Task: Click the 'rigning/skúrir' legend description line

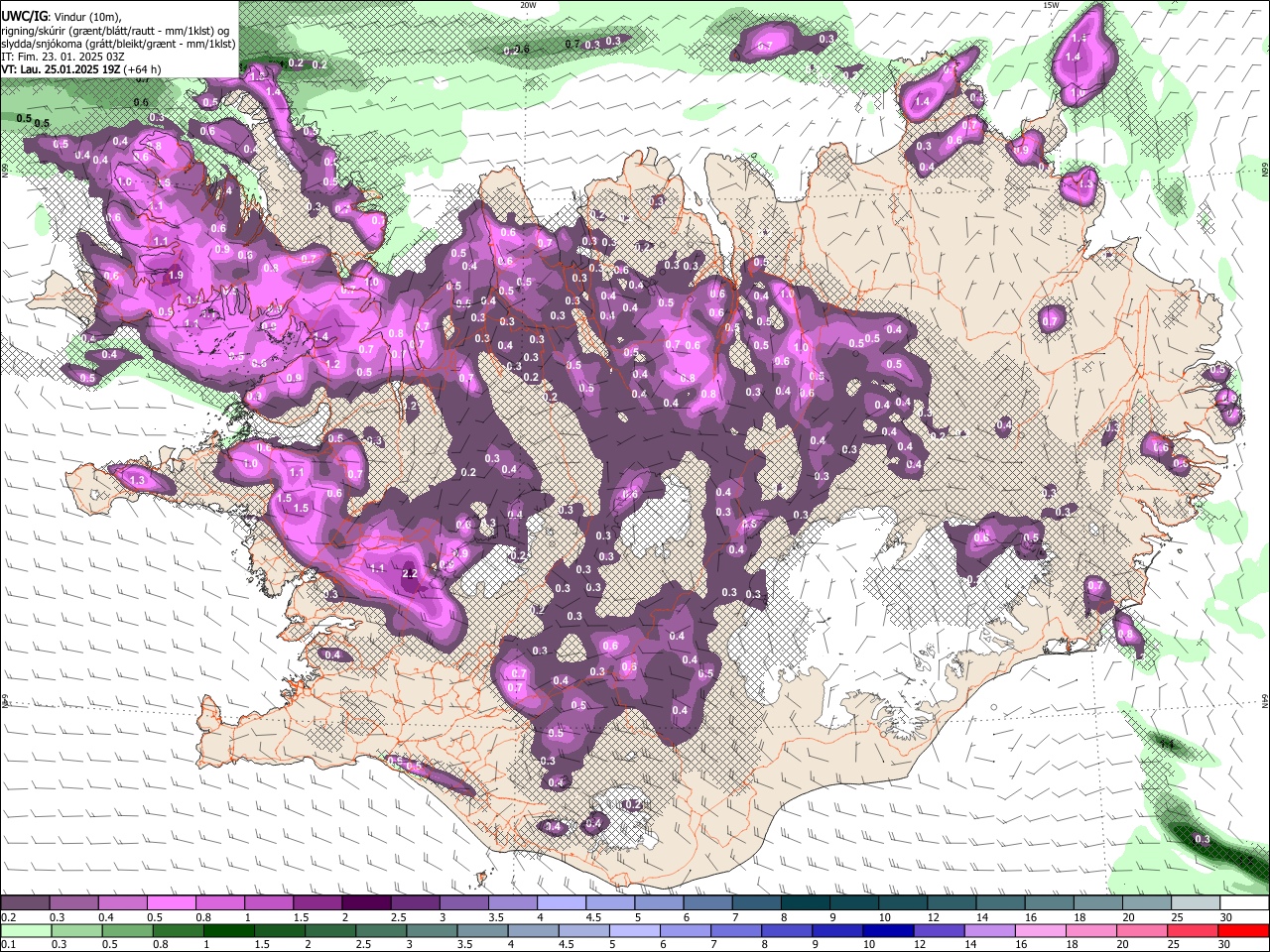Action: pyautogui.click(x=115, y=30)
